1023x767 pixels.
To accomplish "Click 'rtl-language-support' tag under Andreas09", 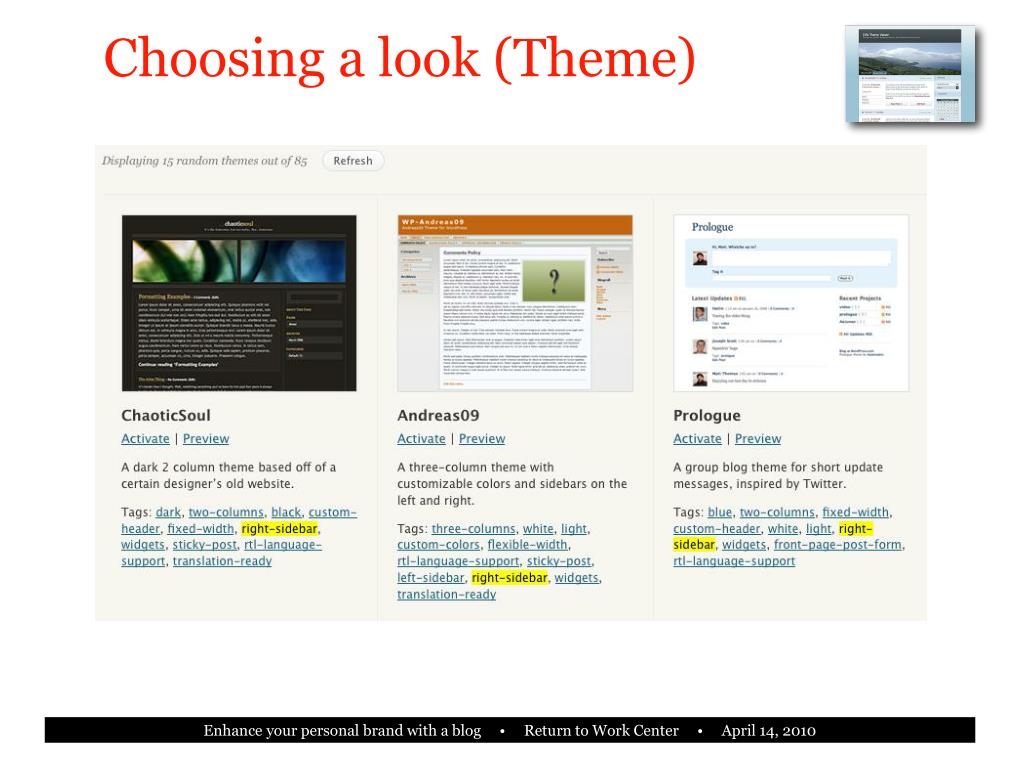I will tap(458, 561).
